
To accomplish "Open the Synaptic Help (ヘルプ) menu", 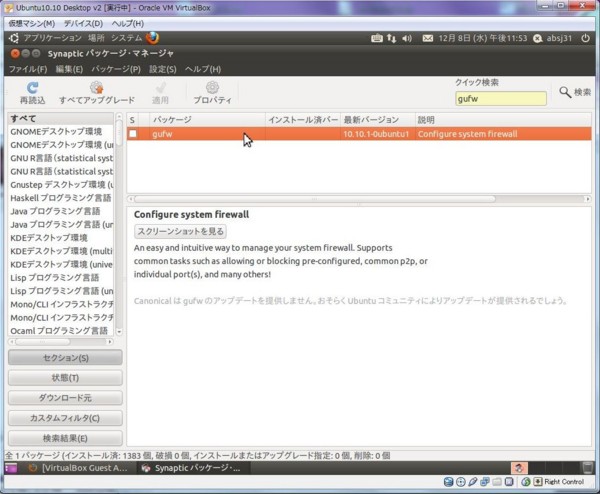I will tap(203, 69).
